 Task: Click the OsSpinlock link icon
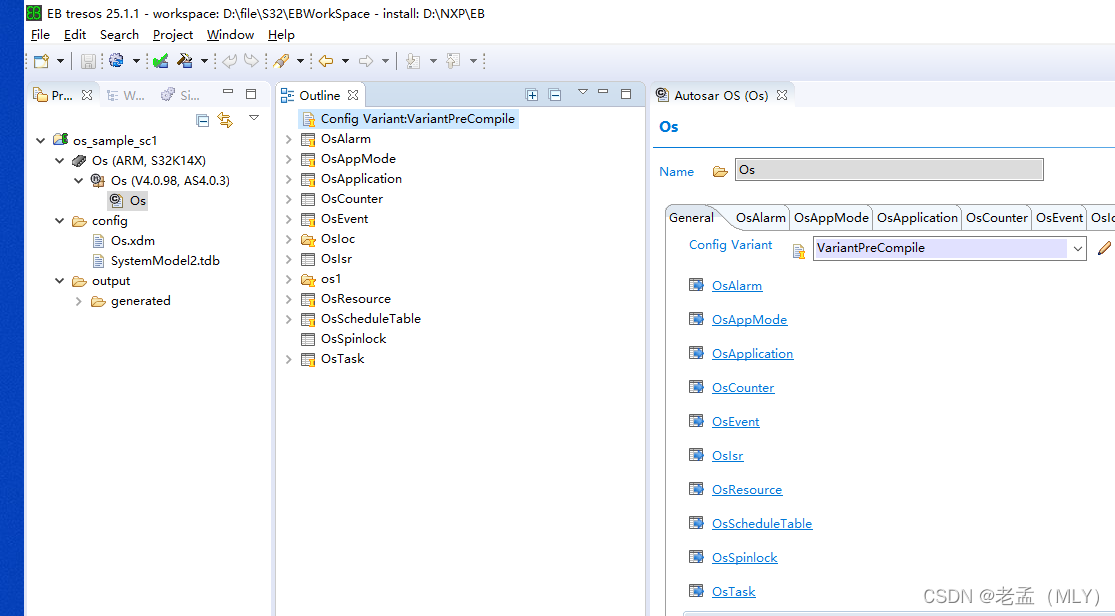(x=696, y=556)
